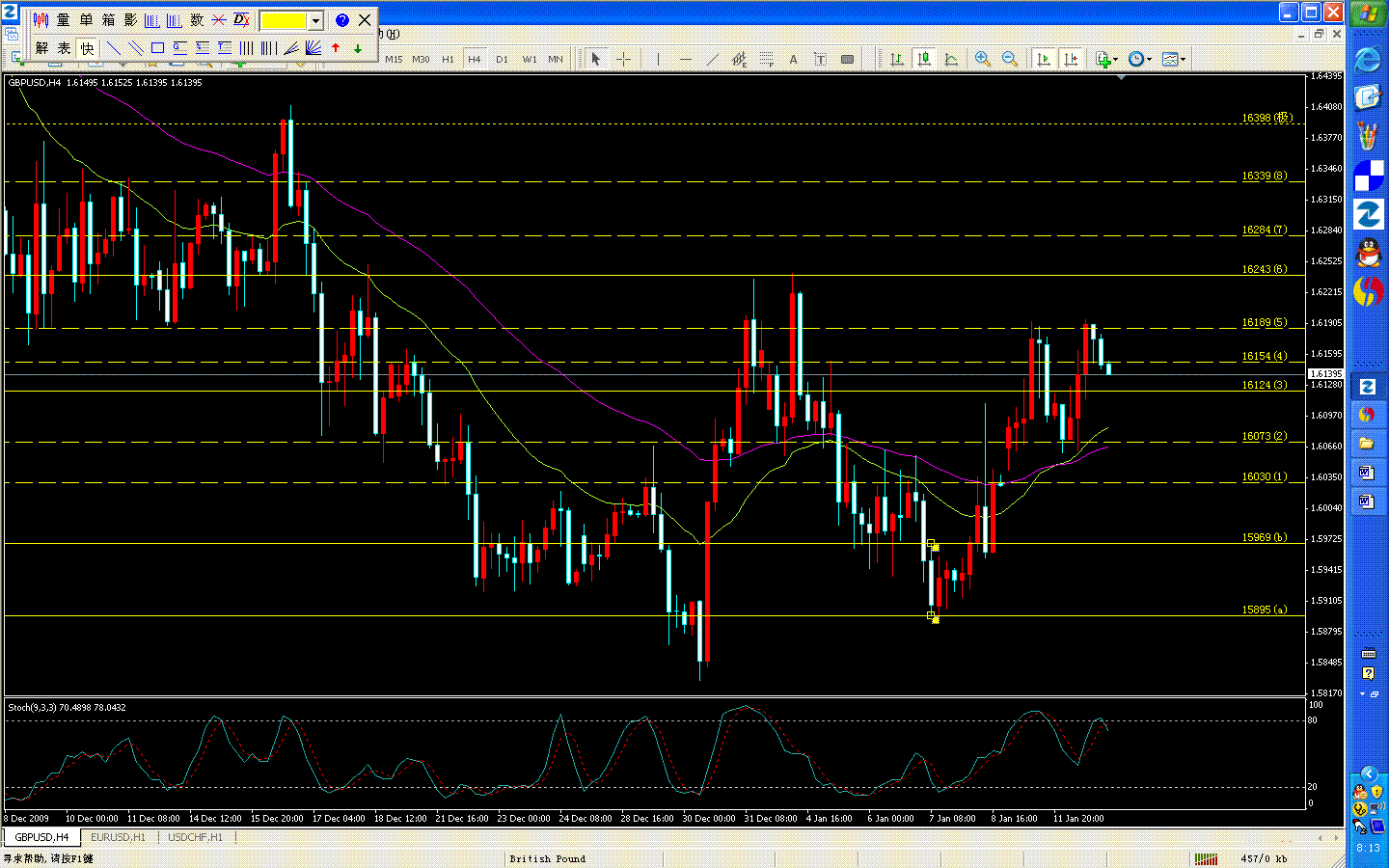Switch to USDCHF,H1 chart tab
The height and width of the screenshot is (868, 1389).
195,837
